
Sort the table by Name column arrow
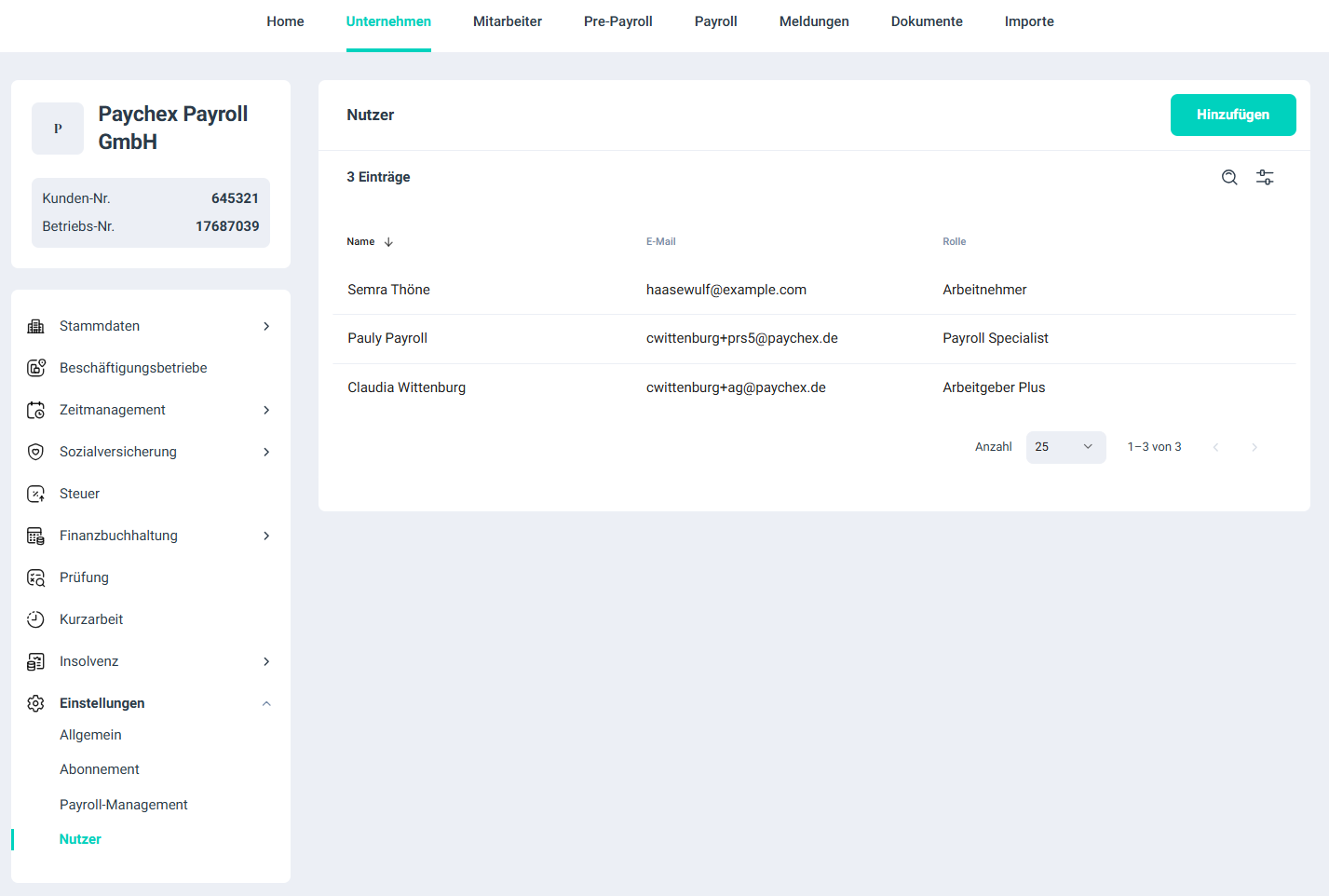[388, 242]
